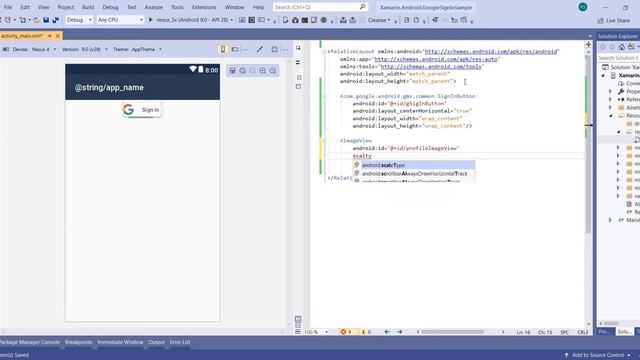Click the zoom in magnifier icon
640x360 pixels.
(262, 71)
